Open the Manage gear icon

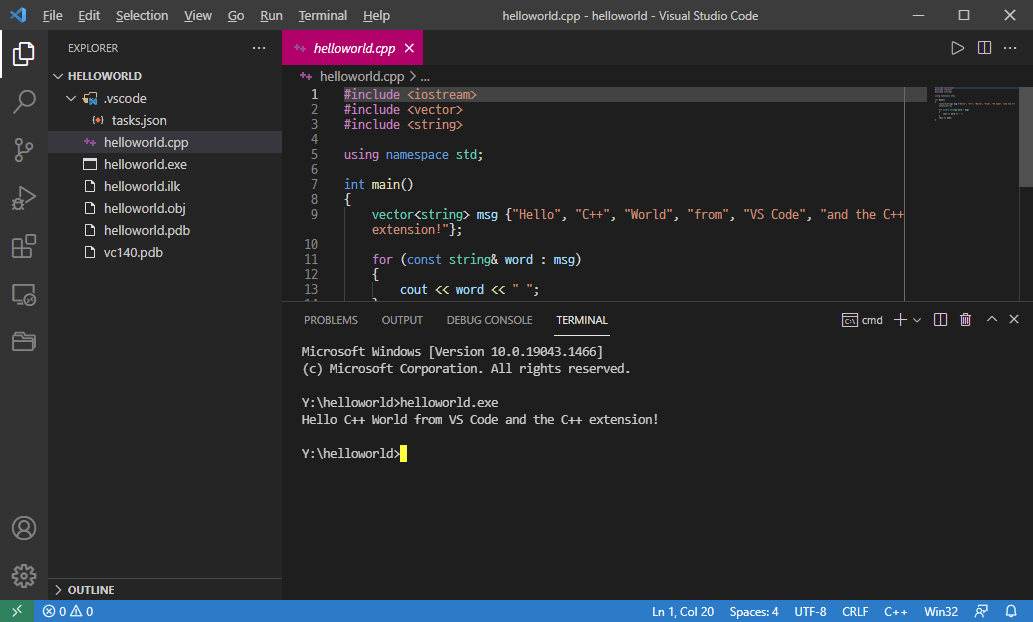coord(24,576)
